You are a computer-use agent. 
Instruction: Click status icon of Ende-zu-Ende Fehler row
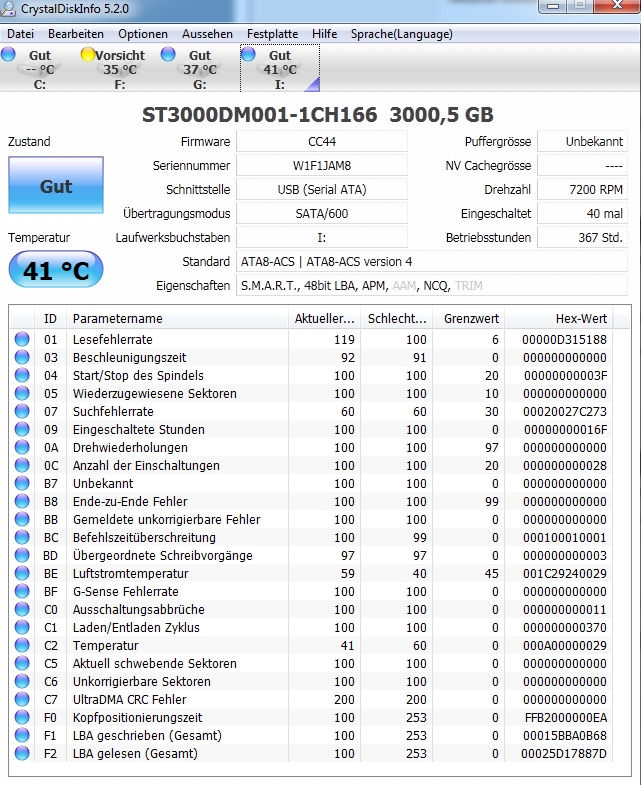pyautogui.click(x=22, y=502)
